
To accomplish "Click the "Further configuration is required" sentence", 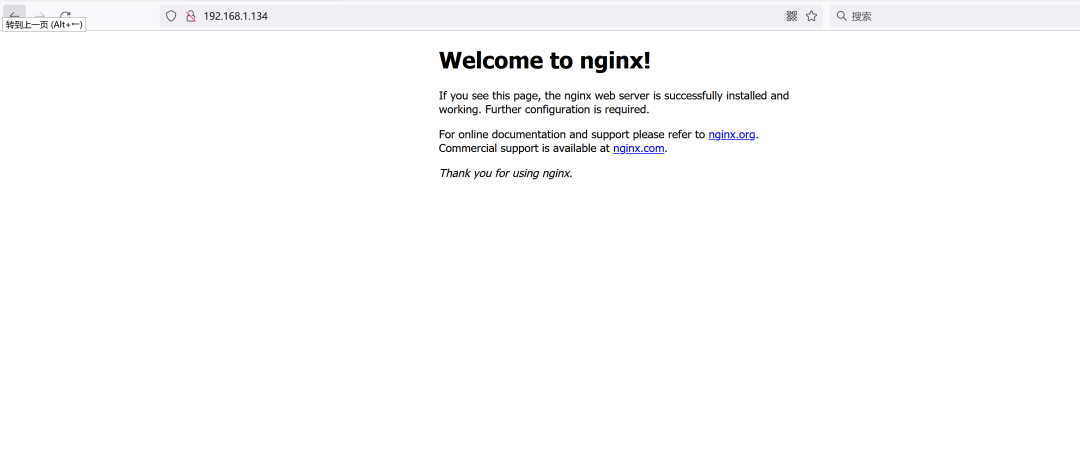I will [568, 109].
